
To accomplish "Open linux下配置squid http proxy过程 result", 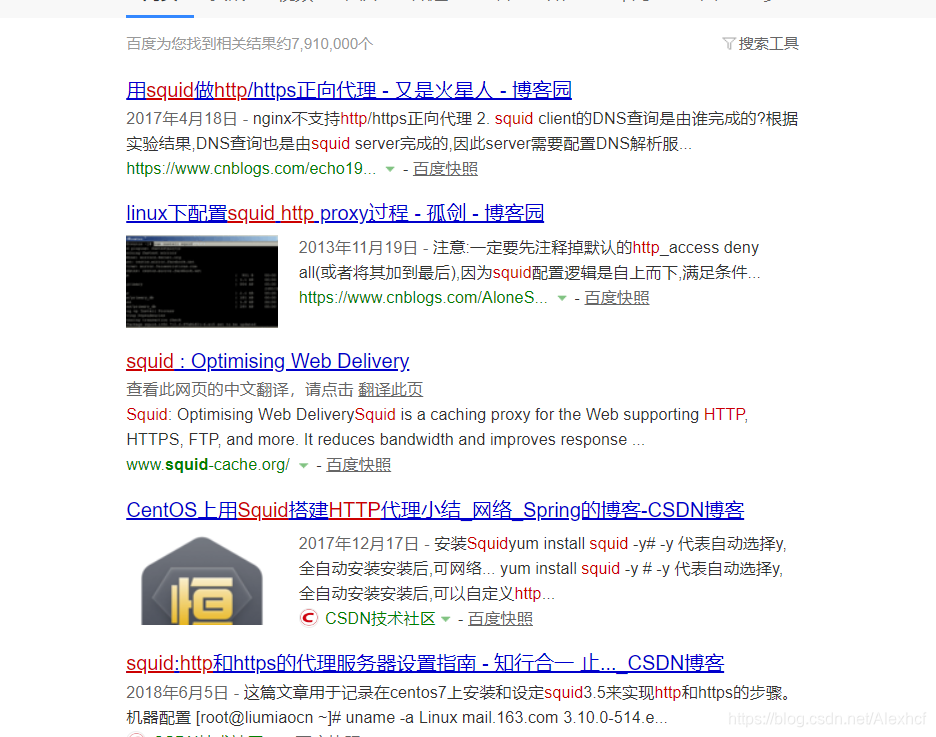I will point(335,212).
